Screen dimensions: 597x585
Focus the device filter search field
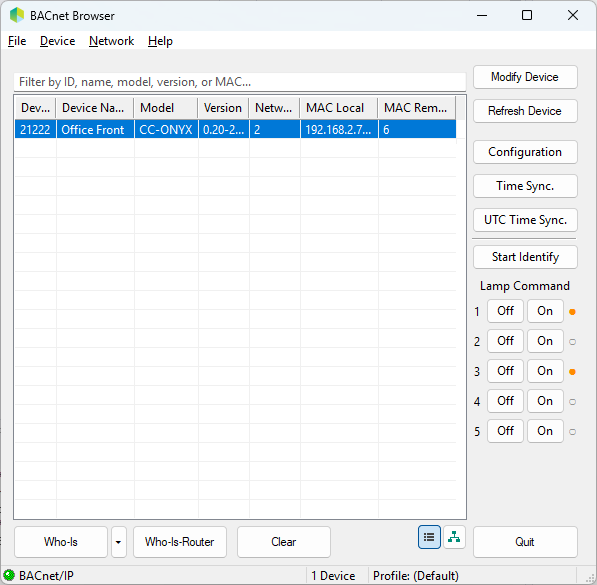[240, 82]
